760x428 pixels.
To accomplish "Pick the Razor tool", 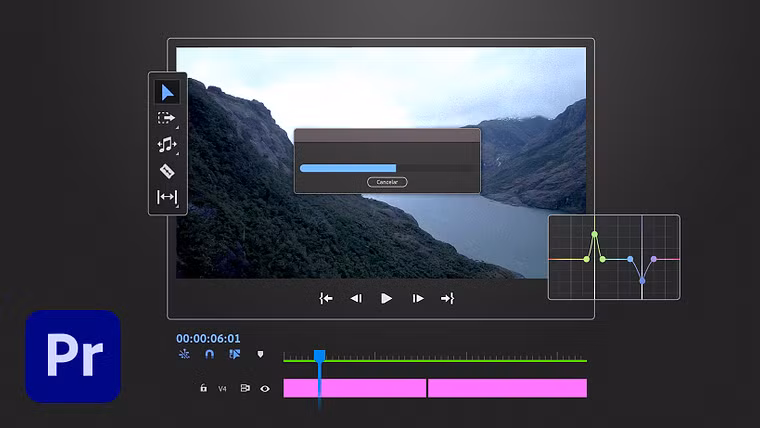I will pos(167,171).
